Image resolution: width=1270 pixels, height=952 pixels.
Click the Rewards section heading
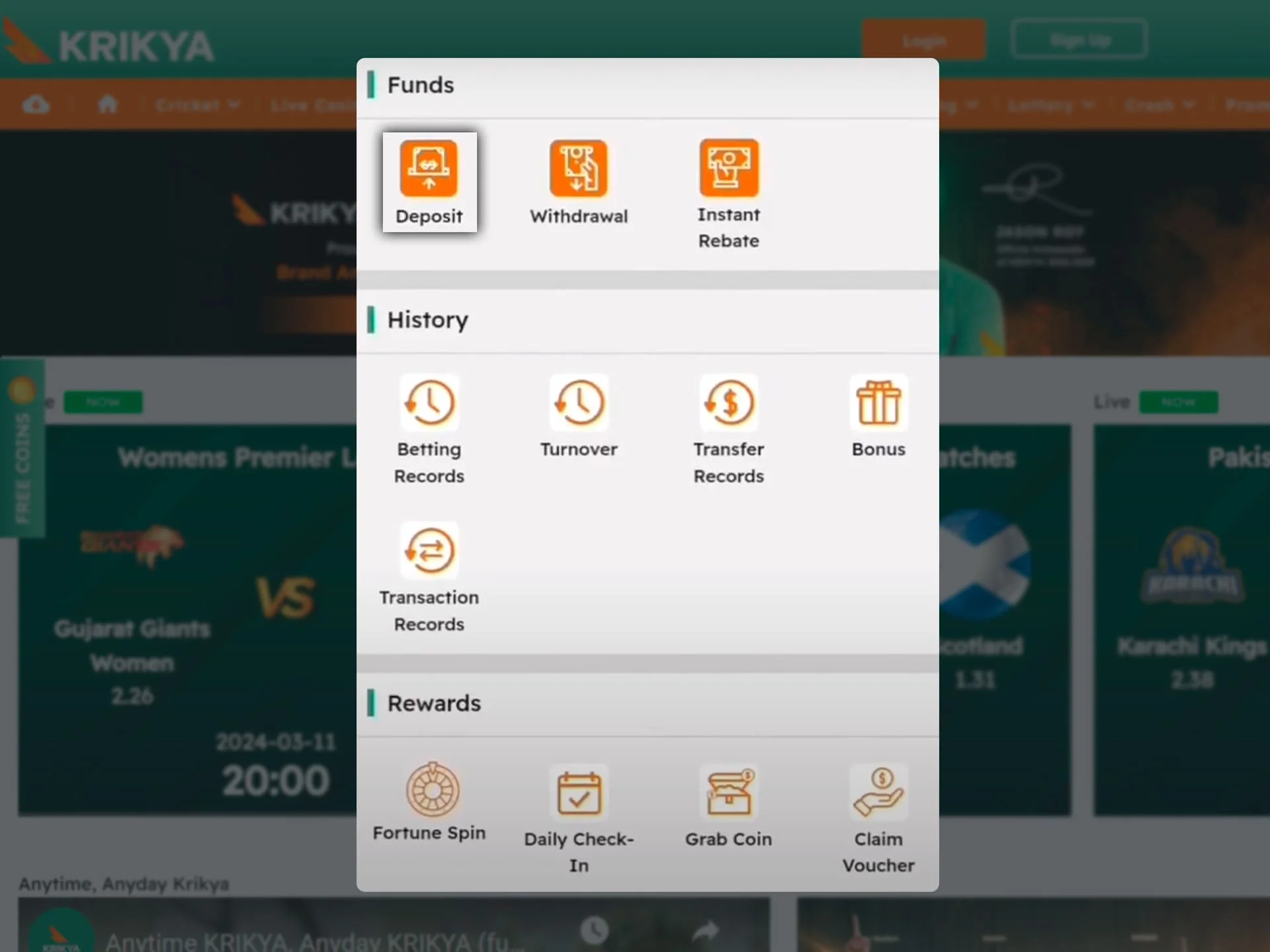(x=434, y=703)
